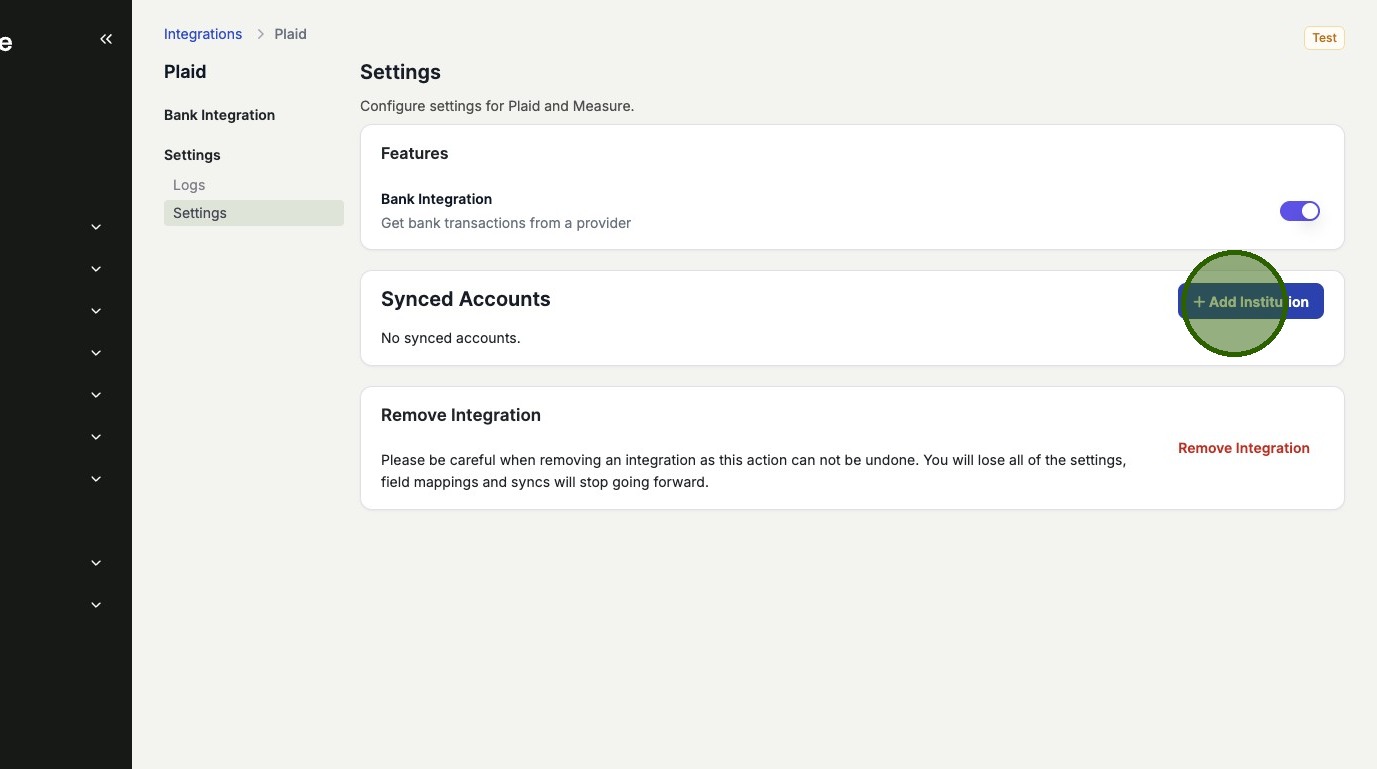Click the Plaid breadcrumb item

point(291,34)
